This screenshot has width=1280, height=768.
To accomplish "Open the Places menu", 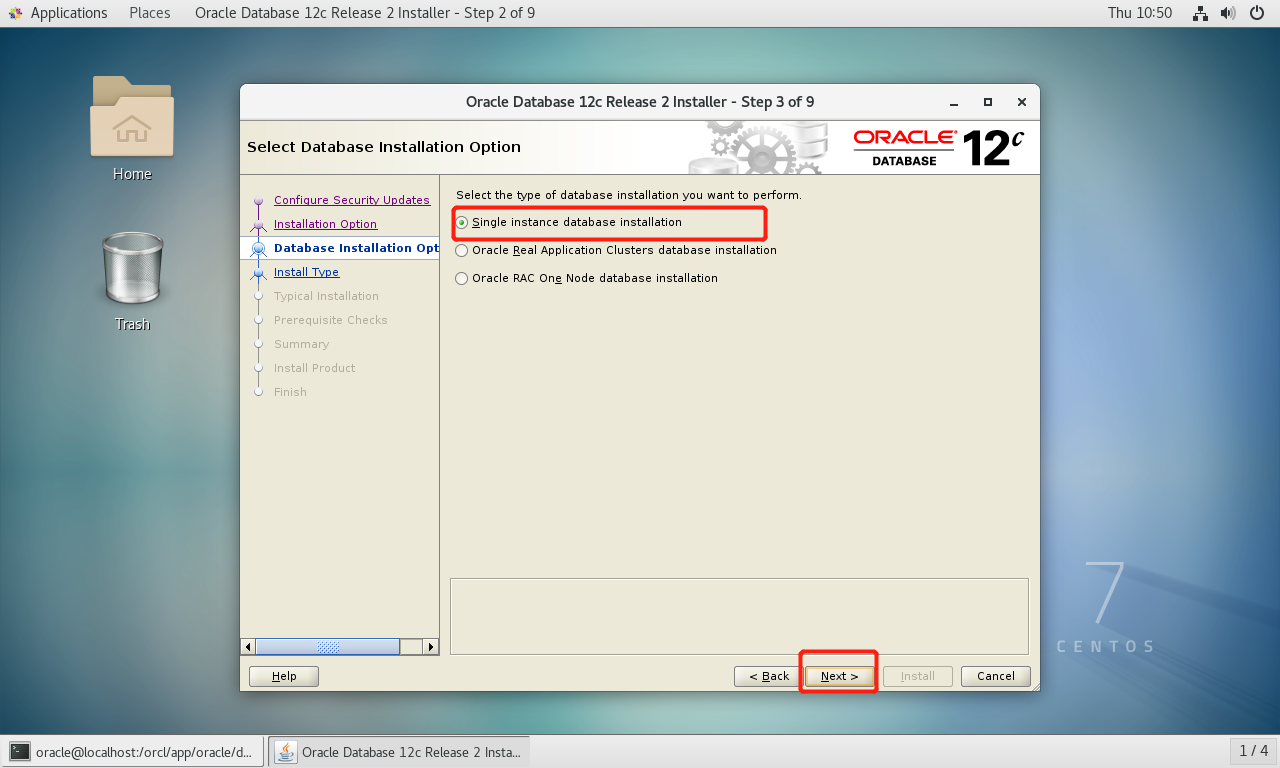I will click(x=150, y=13).
